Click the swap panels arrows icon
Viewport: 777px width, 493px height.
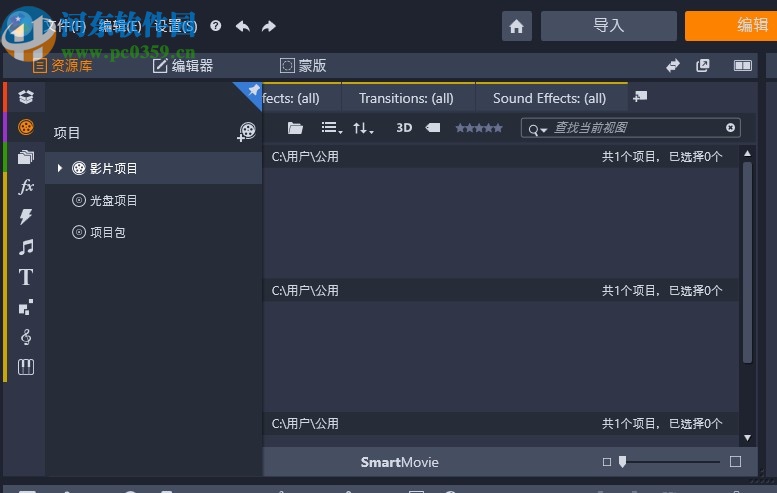pos(672,65)
